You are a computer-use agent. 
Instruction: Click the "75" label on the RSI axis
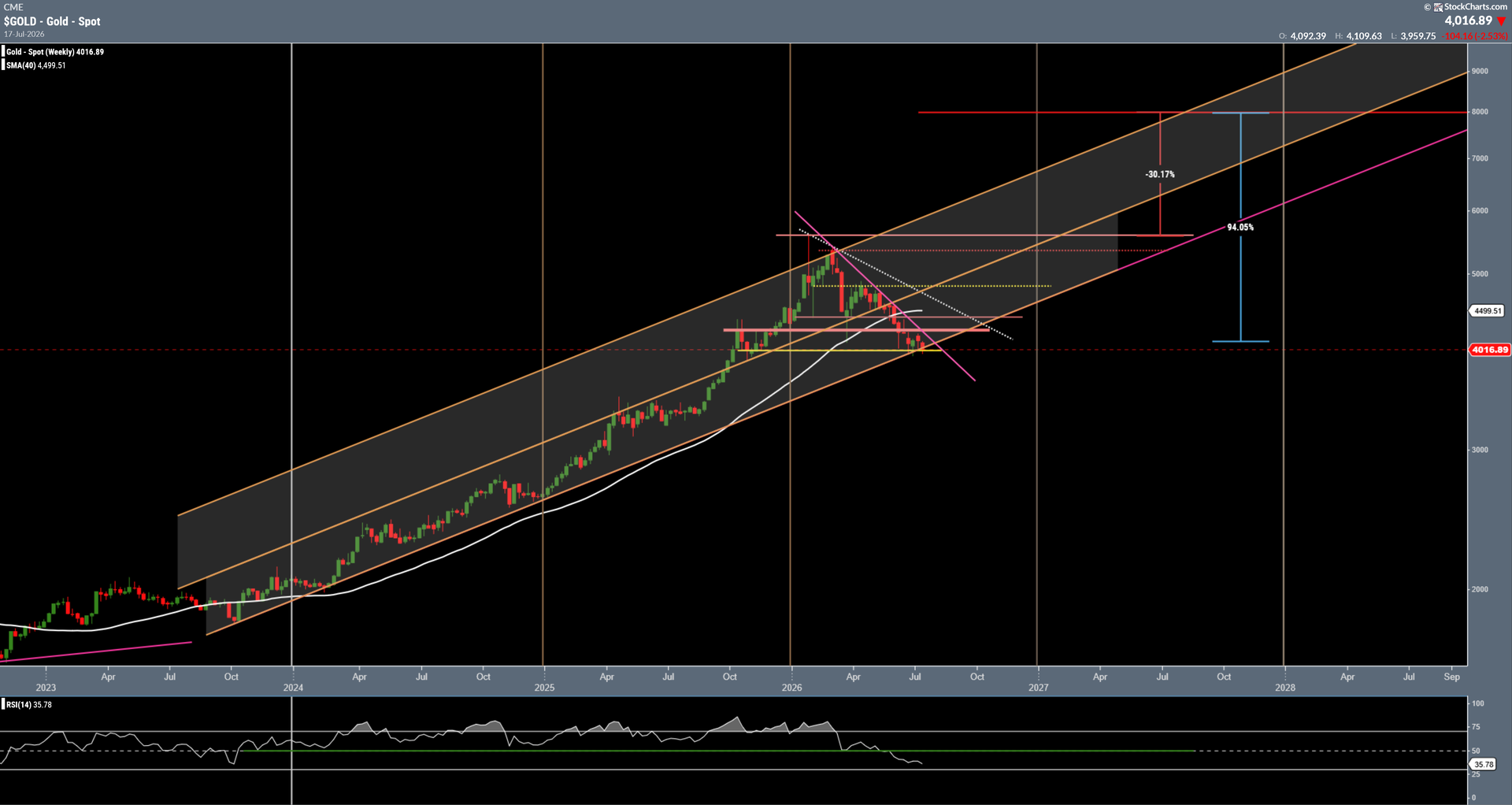[x=1476, y=727]
